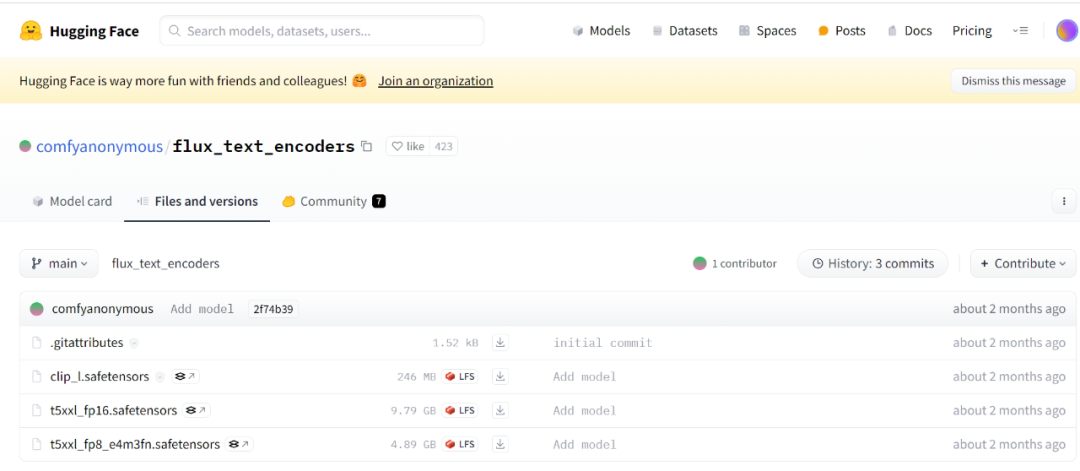Viewport: 1080px width, 471px height.
Task: Click the file icon of the t5xxl_fp16.safetensors row
Action: click(37, 410)
